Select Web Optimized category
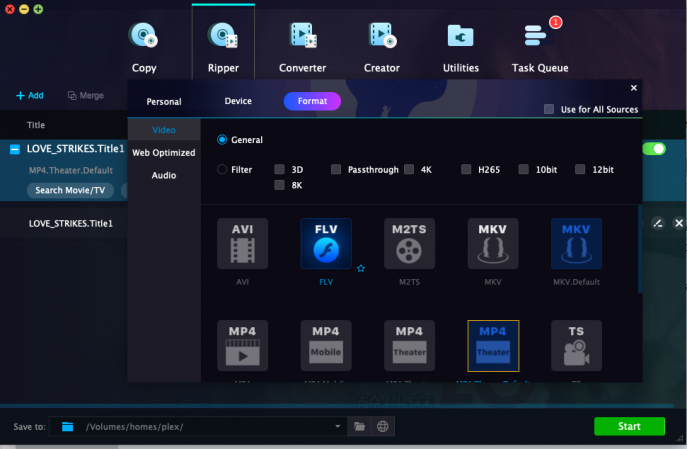Image resolution: width=687 pixels, height=449 pixels. [164, 153]
